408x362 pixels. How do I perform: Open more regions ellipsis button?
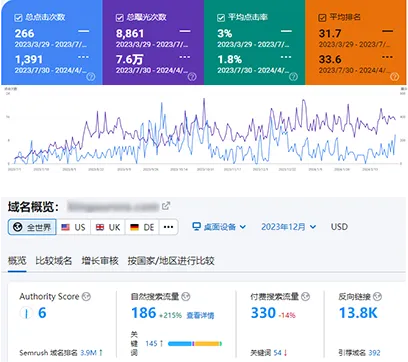click(168, 227)
